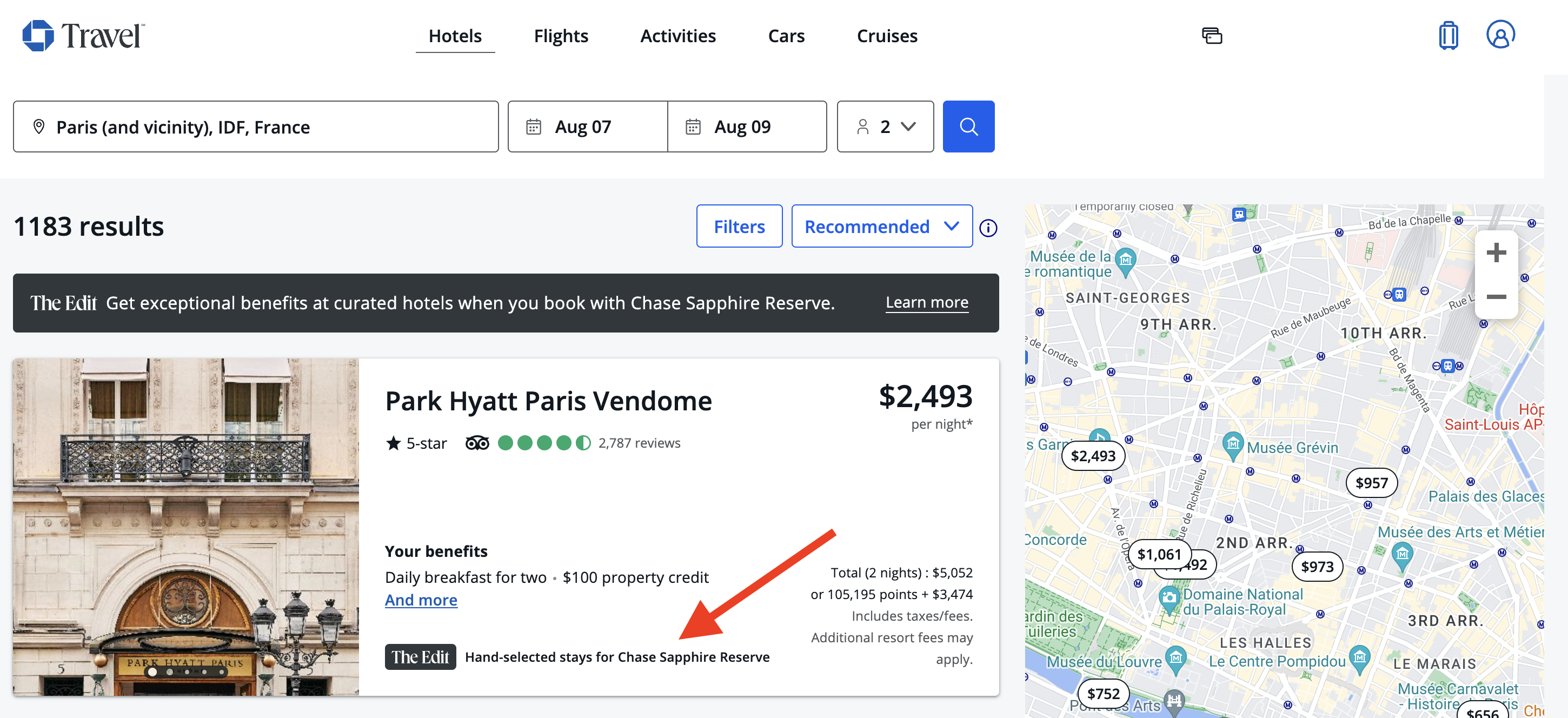Select the $752 price pin on map
The image size is (1568, 718).
[x=1103, y=693]
